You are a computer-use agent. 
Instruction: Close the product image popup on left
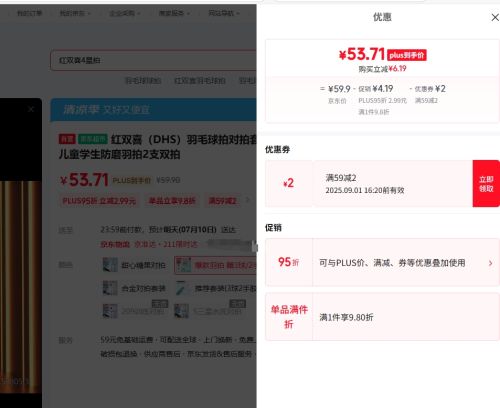[x=31, y=109]
